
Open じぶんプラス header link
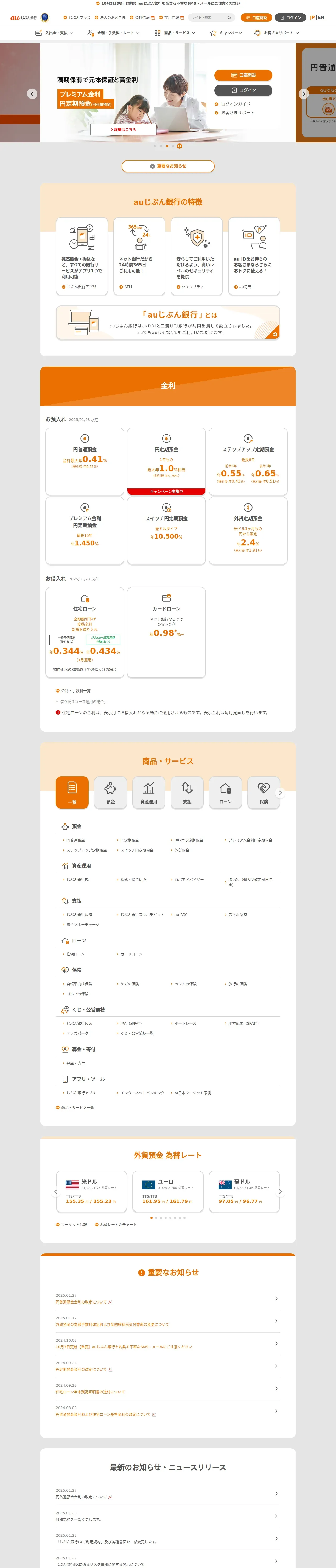(x=77, y=18)
